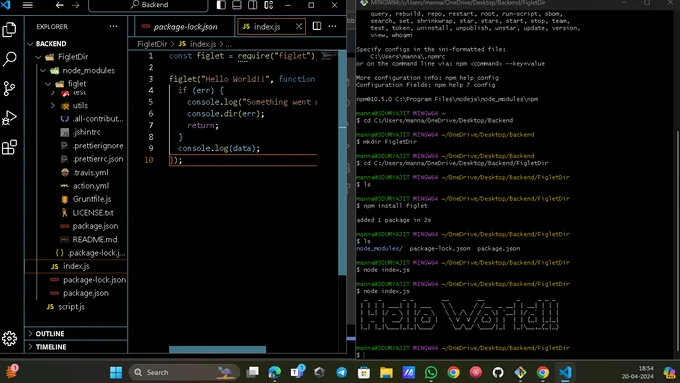
Task: Click the terminal prompt input line
Action: click(516, 355)
